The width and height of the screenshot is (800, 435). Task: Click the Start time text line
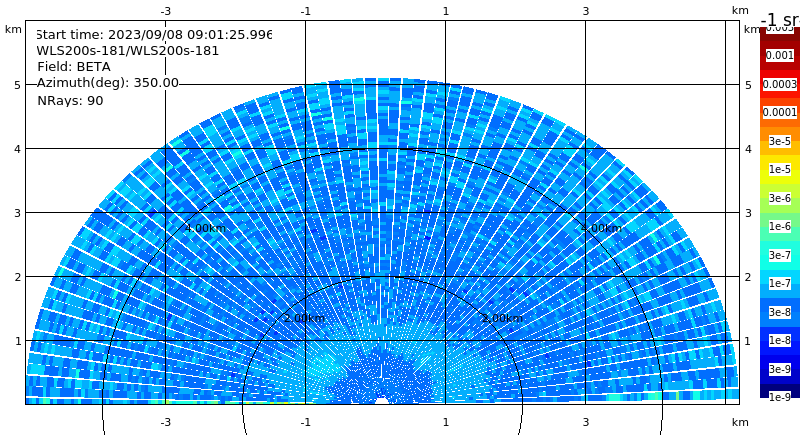point(154,35)
